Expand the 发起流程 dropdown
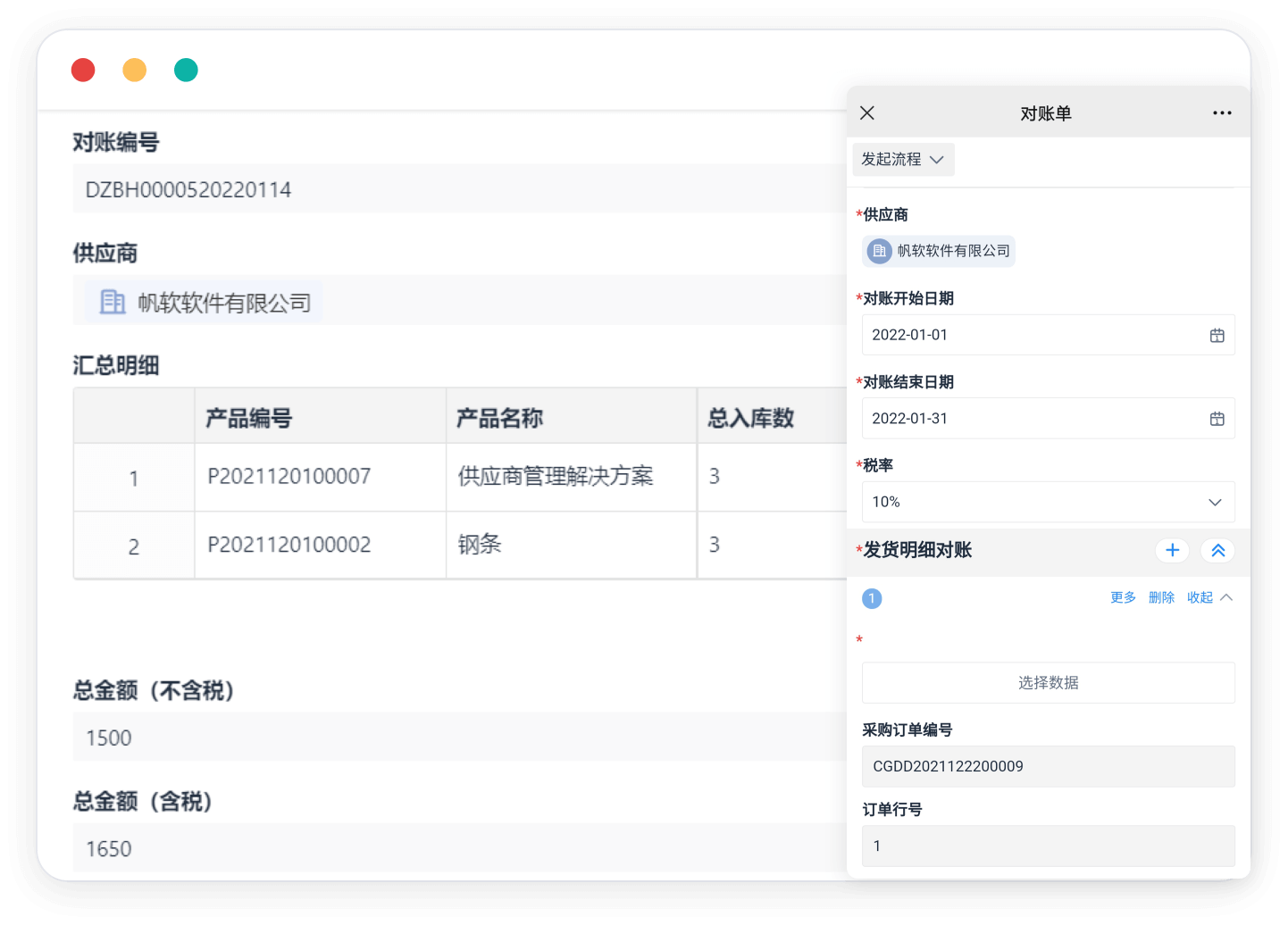The width and height of the screenshot is (1288, 925). click(902, 160)
